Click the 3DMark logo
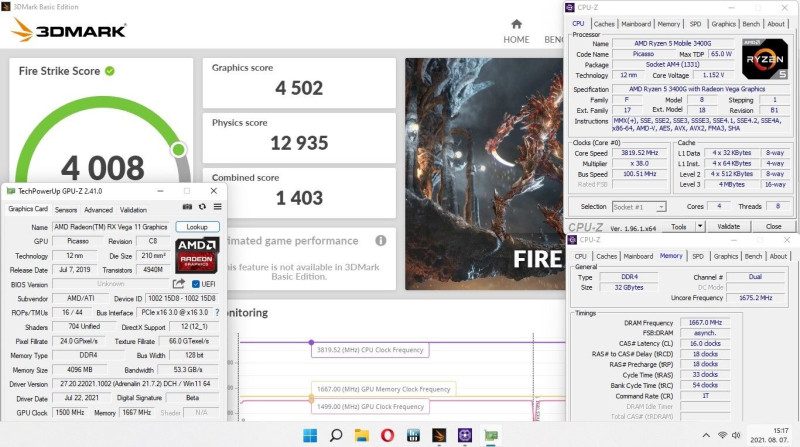The width and height of the screenshot is (800, 447). [x=68, y=30]
